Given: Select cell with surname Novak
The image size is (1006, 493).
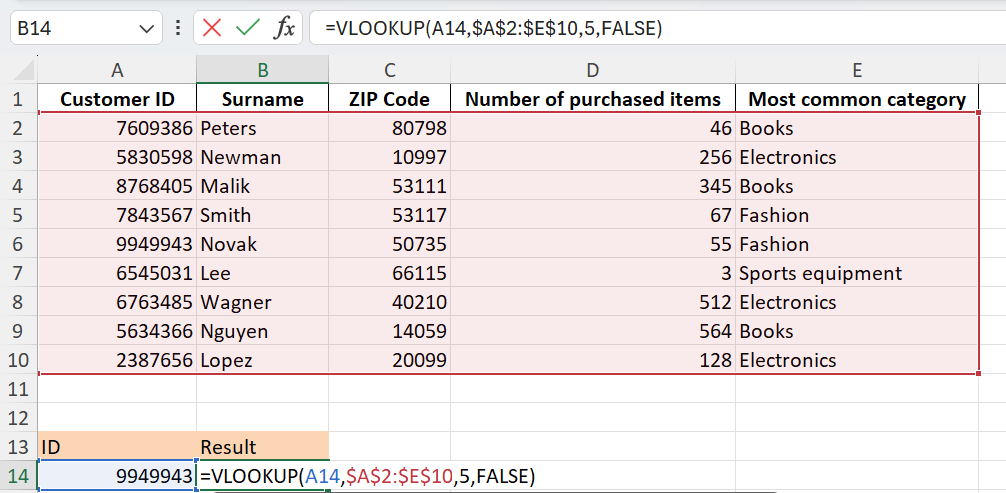Looking at the screenshot, I should 262,244.
